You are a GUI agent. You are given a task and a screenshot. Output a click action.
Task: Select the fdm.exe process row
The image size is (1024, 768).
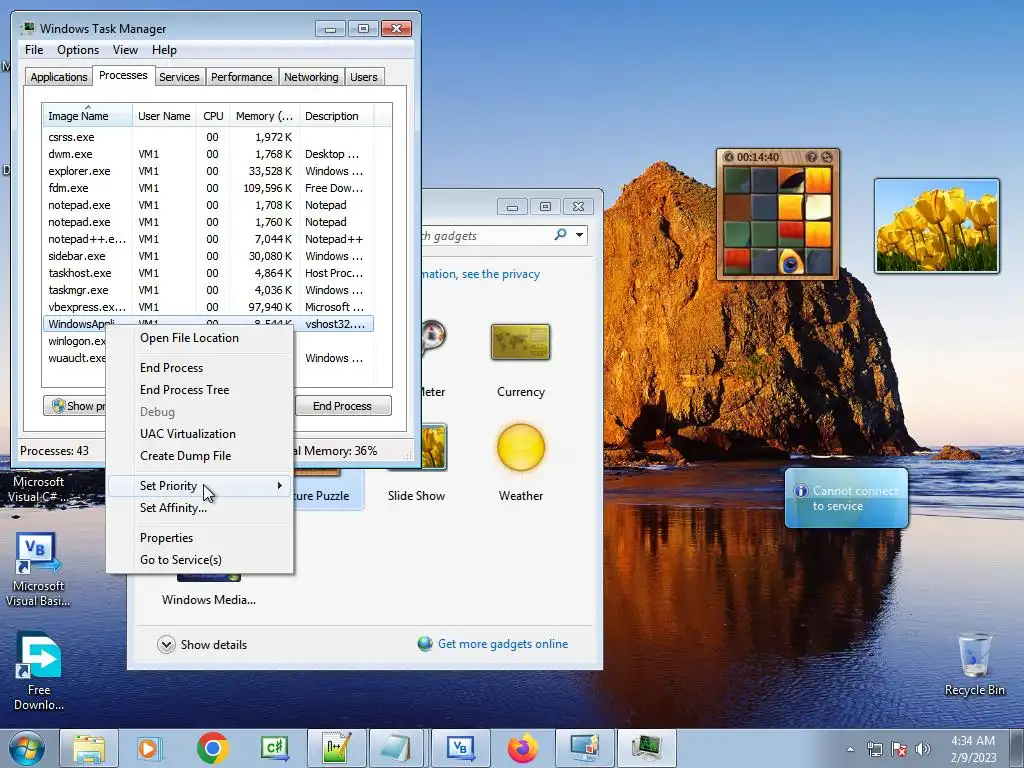(208, 188)
